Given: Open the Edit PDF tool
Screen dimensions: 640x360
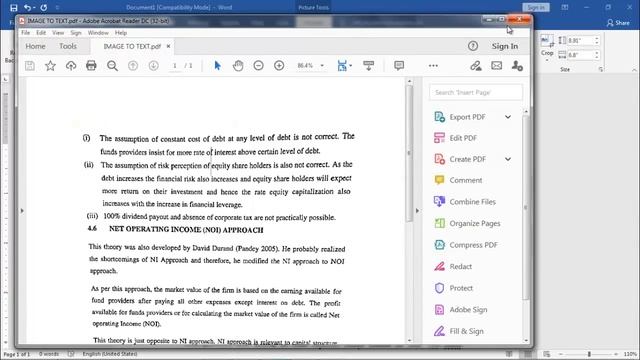Looking at the screenshot, I should 463,138.
